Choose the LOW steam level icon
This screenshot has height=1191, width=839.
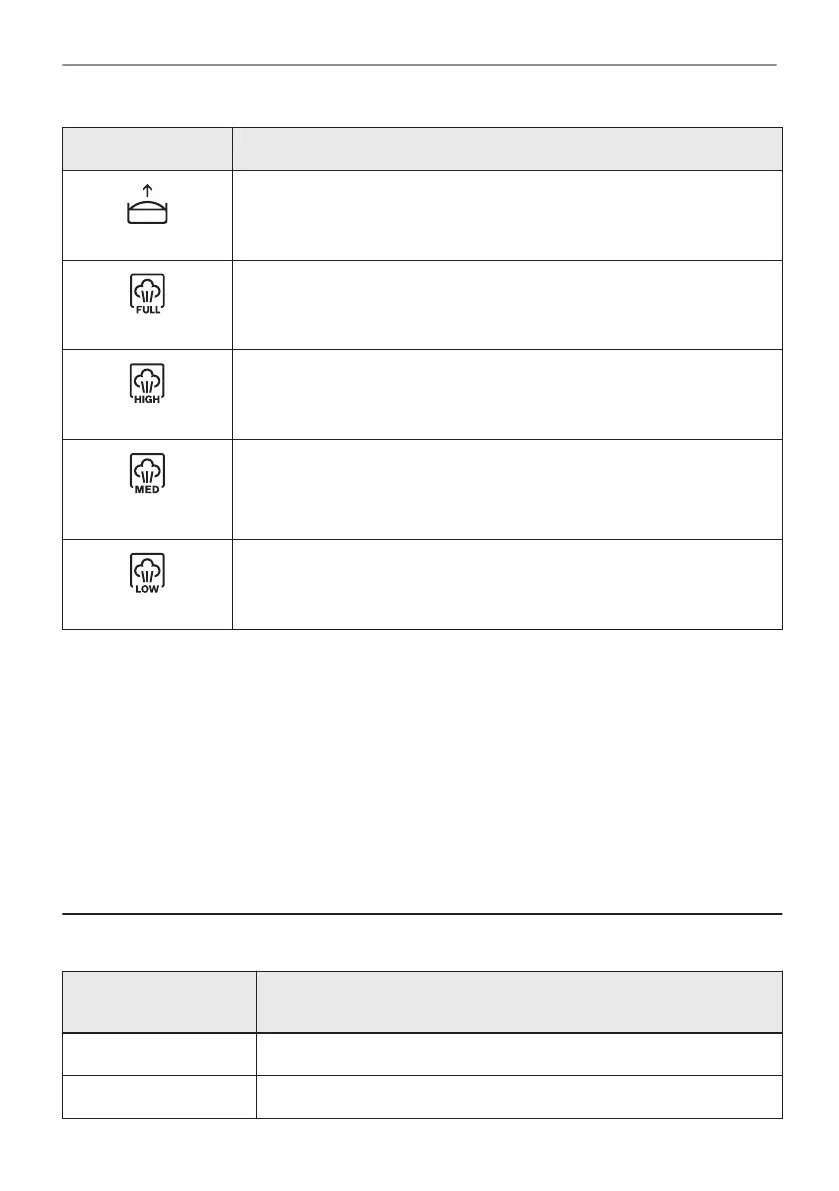click(x=147, y=575)
